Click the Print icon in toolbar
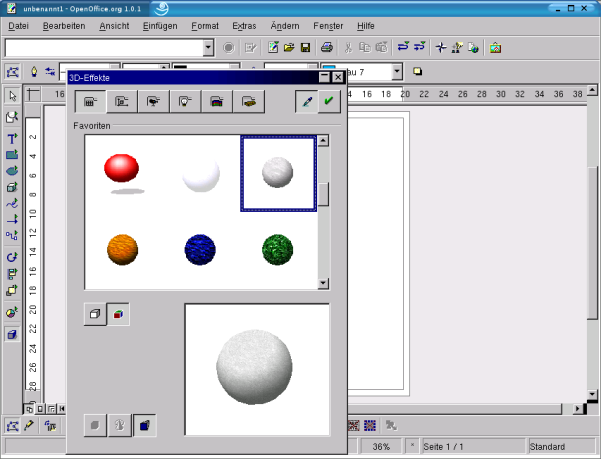The width and height of the screenshot is (601, 459). coord(326,47)
